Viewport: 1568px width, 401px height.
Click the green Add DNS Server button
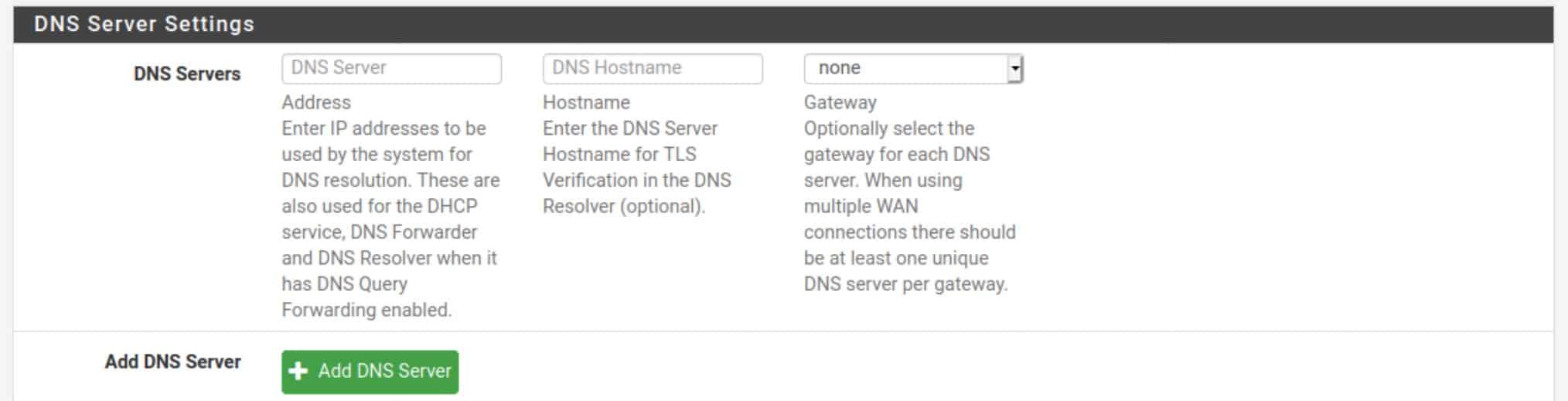pyautogui.click(x=370, y=372)
